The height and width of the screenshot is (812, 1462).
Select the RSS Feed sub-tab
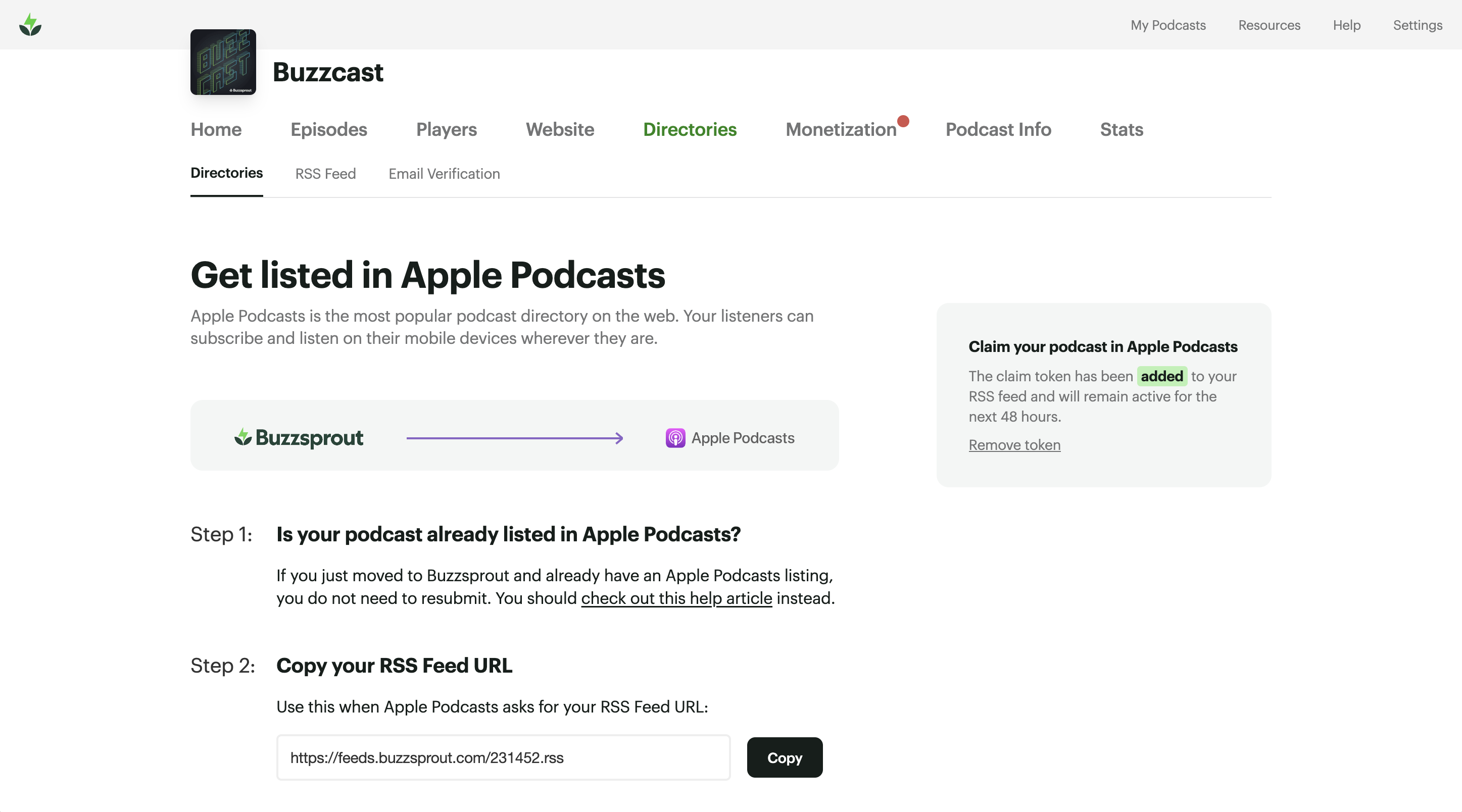point(325,174)
